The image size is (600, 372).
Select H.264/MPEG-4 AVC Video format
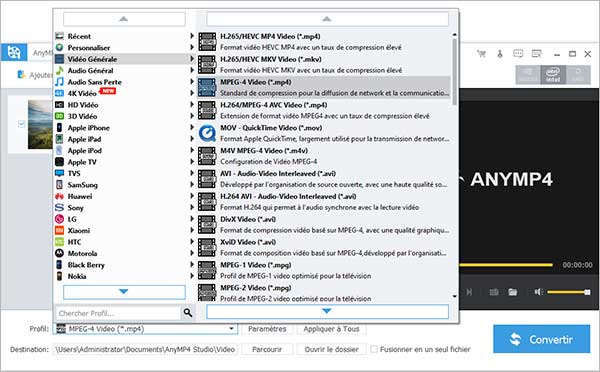(324, 110)
